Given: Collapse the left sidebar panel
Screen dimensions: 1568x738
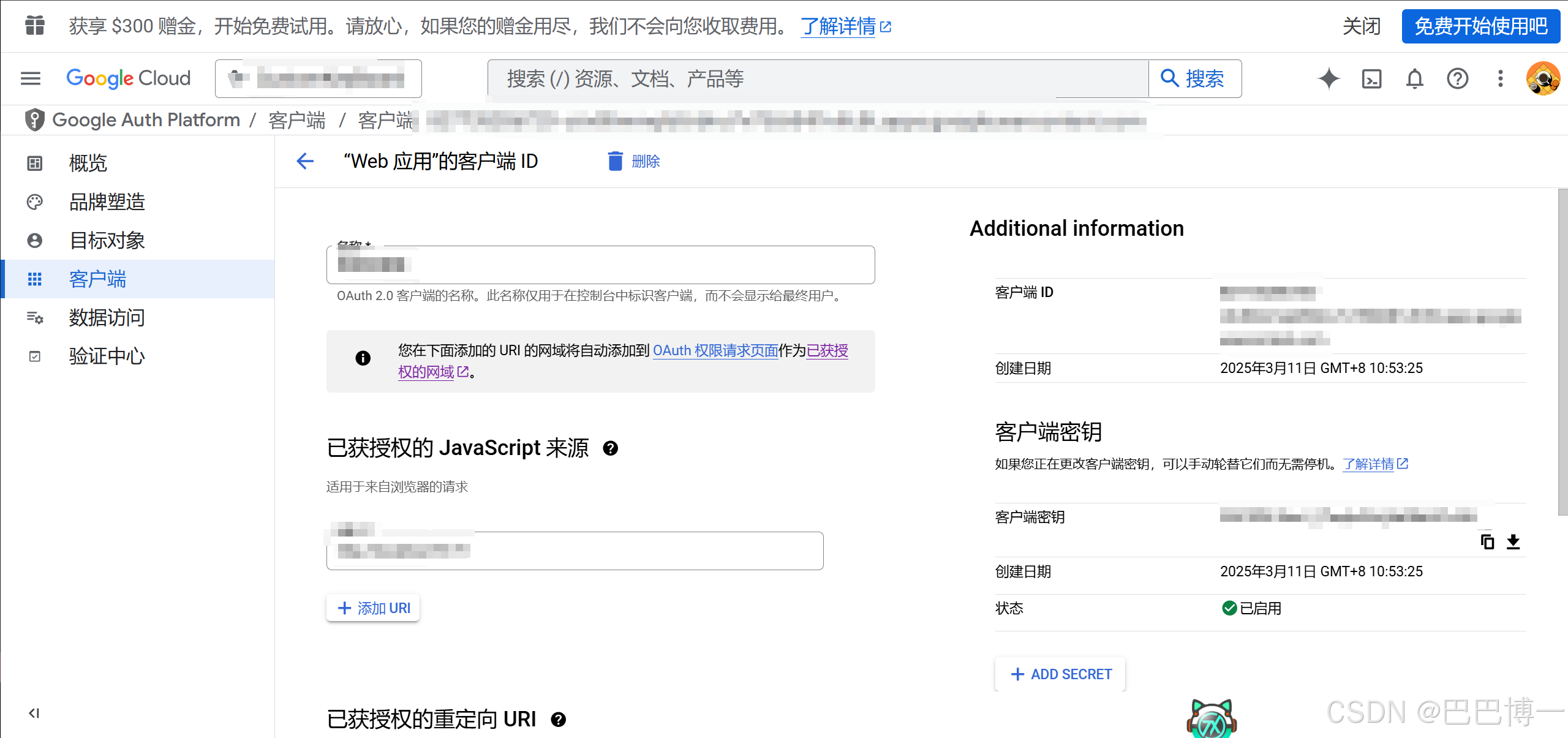Looking at the screenshot, I should [x=34, y=713].
